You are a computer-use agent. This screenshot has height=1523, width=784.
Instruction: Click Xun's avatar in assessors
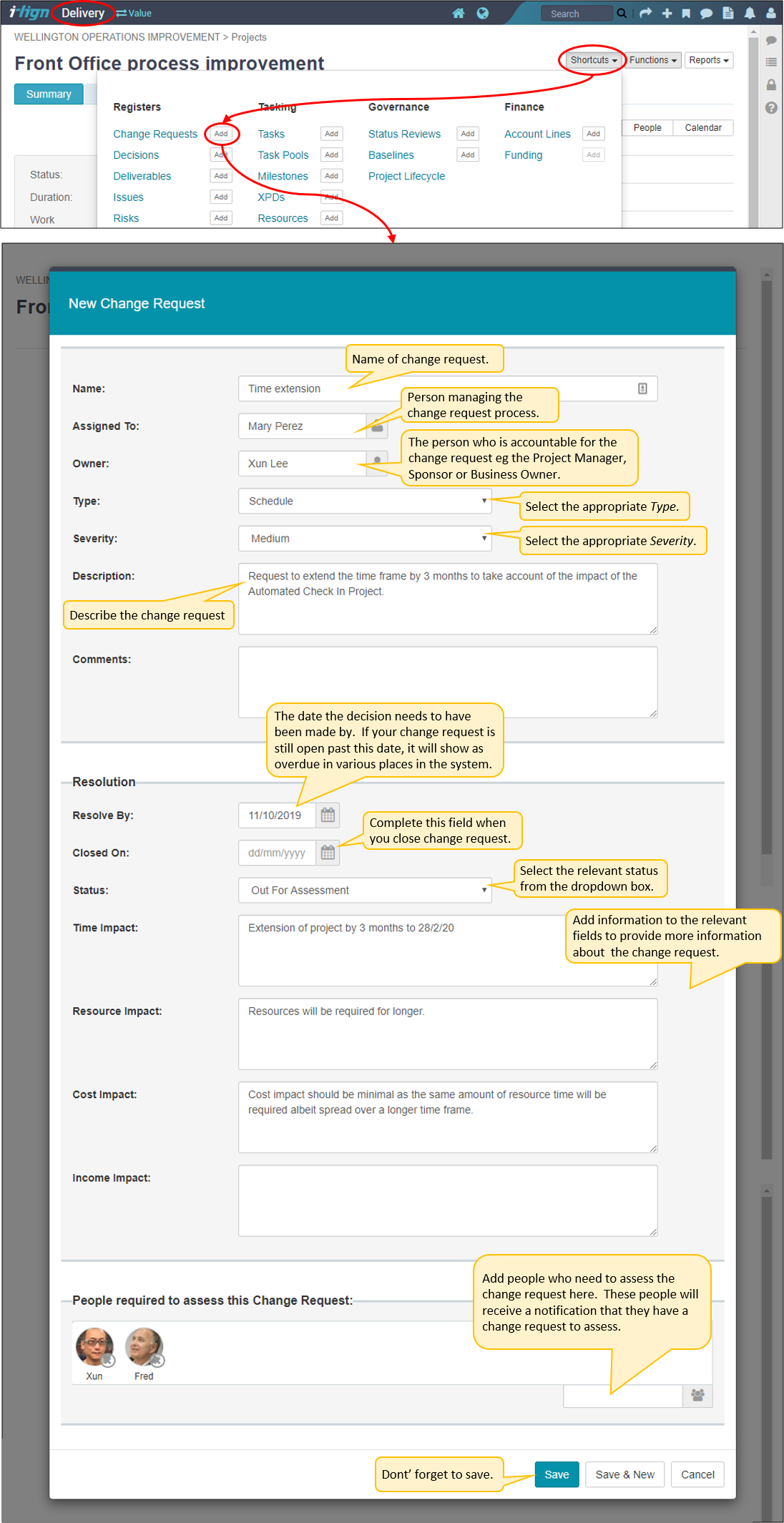coord(94,1346)
